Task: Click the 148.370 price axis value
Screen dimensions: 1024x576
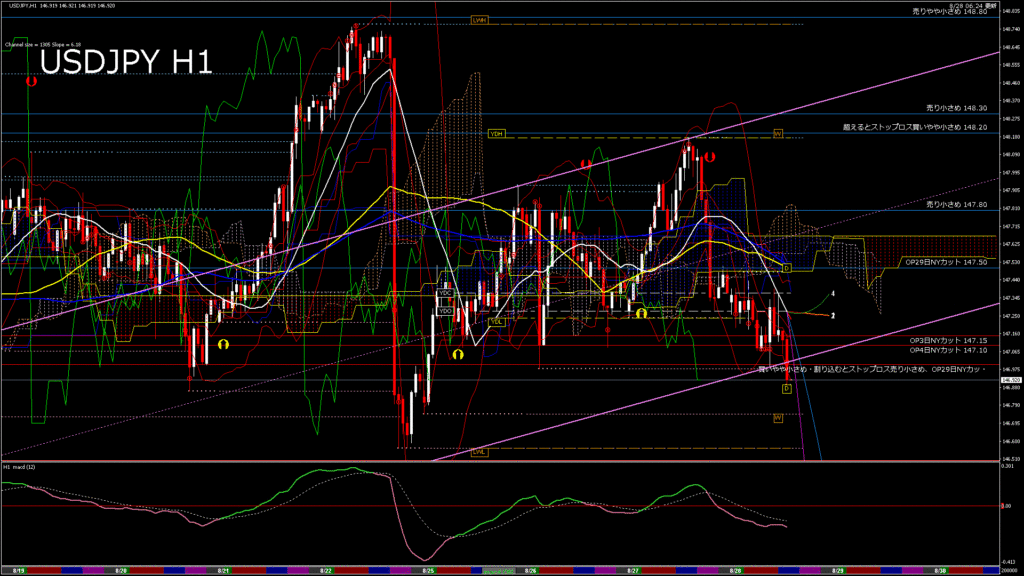Action: tap(1012, 101)
